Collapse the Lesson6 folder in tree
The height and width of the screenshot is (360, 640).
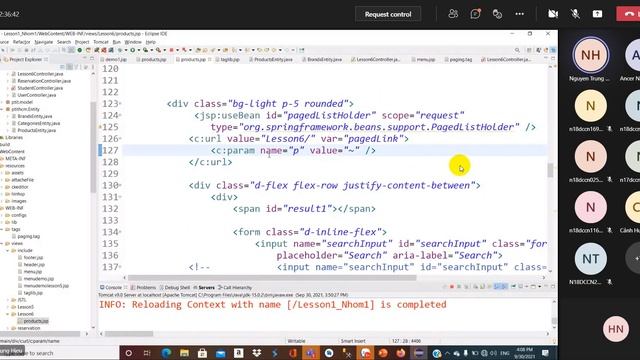(x=7, y=314)
